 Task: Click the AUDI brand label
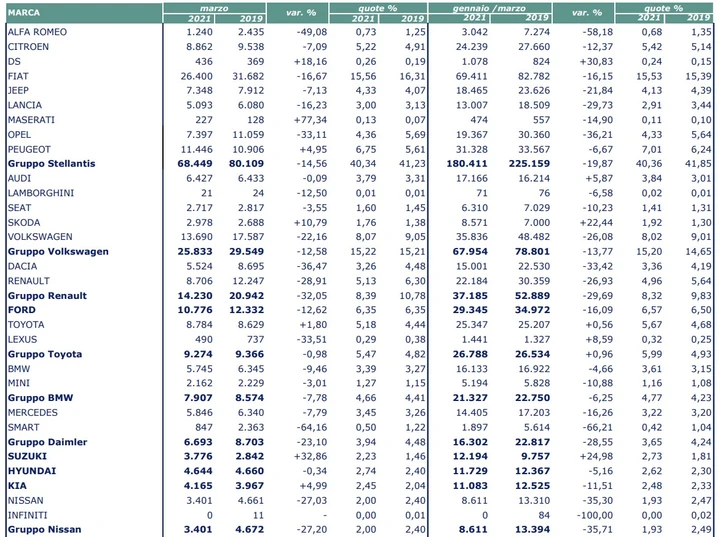pyautogui.click(x=19, y=178)
